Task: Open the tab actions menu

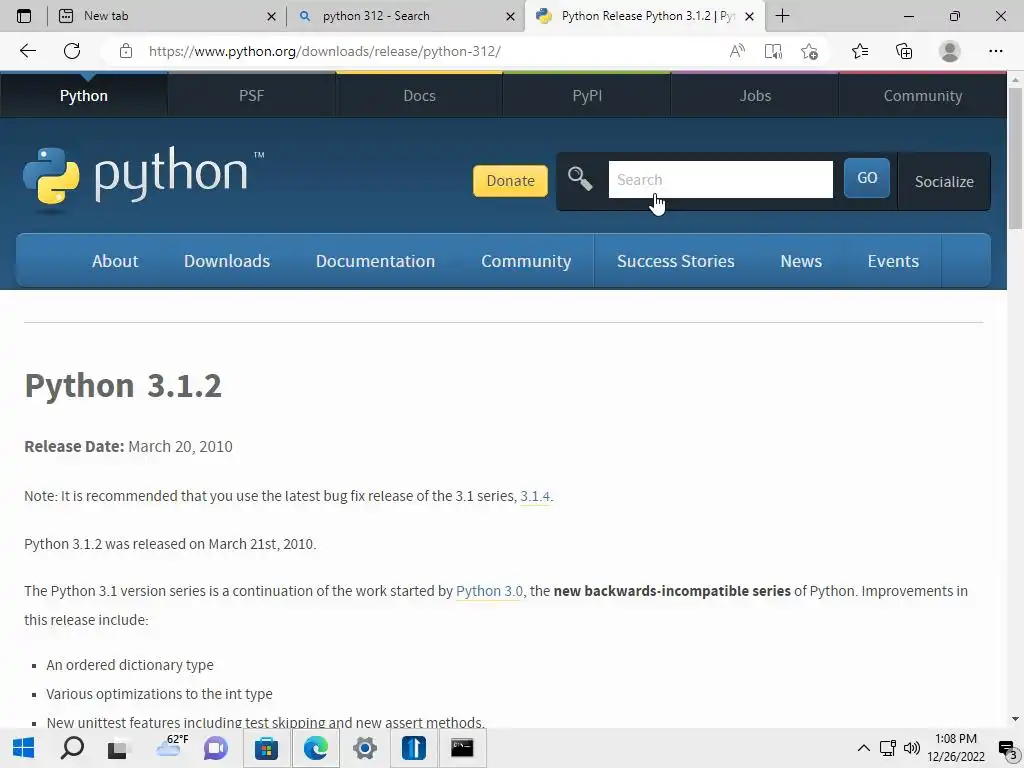Action: click(x=24, y=16)
